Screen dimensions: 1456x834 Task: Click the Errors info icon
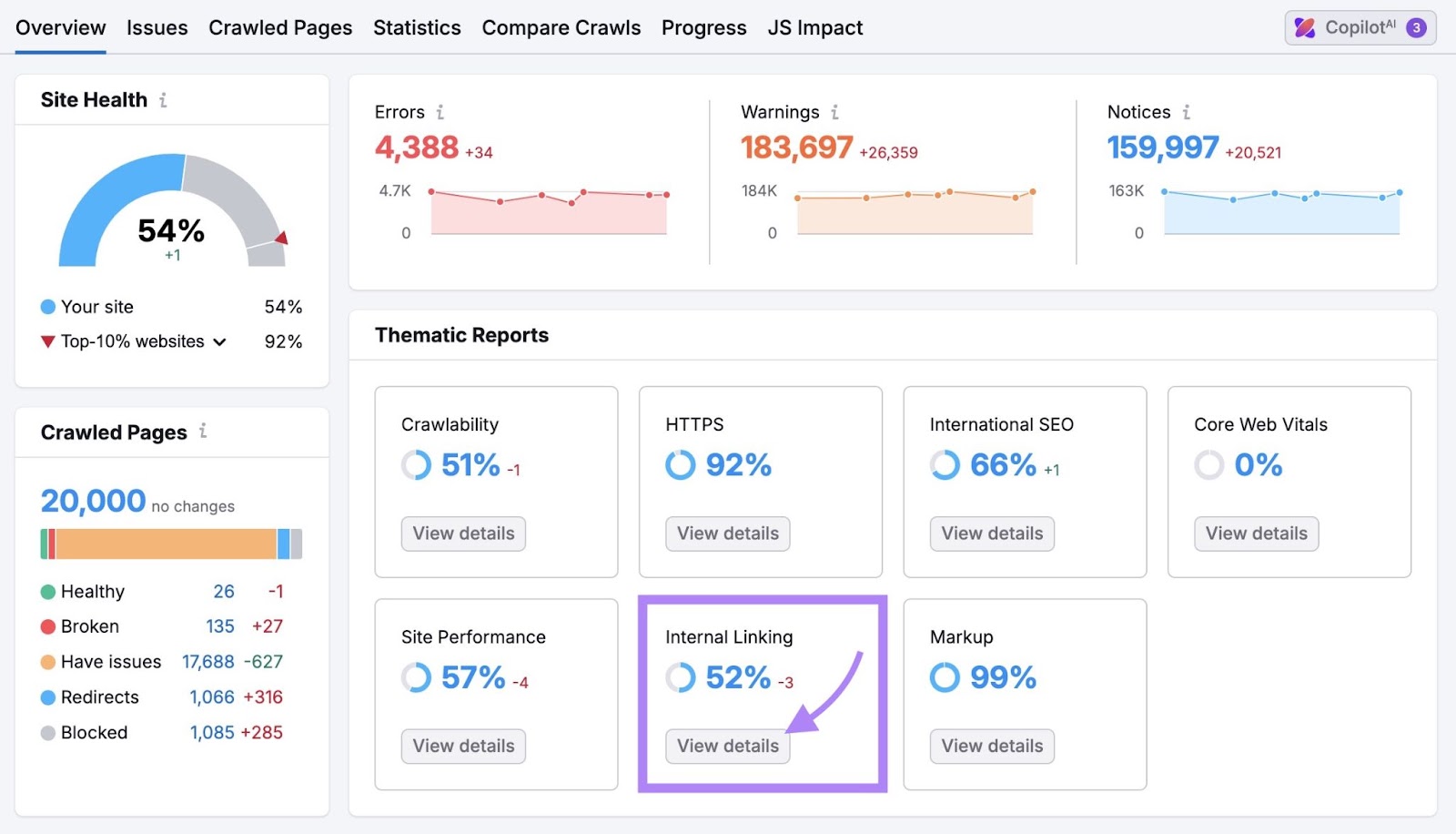pos(442,112)
